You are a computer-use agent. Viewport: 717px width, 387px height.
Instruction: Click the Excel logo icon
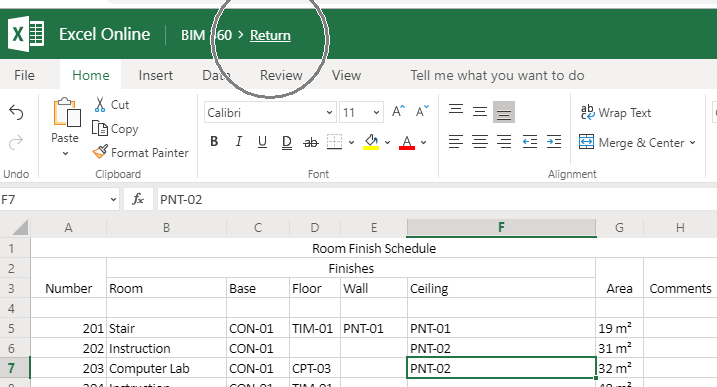pyautogui.click(x=26, y=34)
